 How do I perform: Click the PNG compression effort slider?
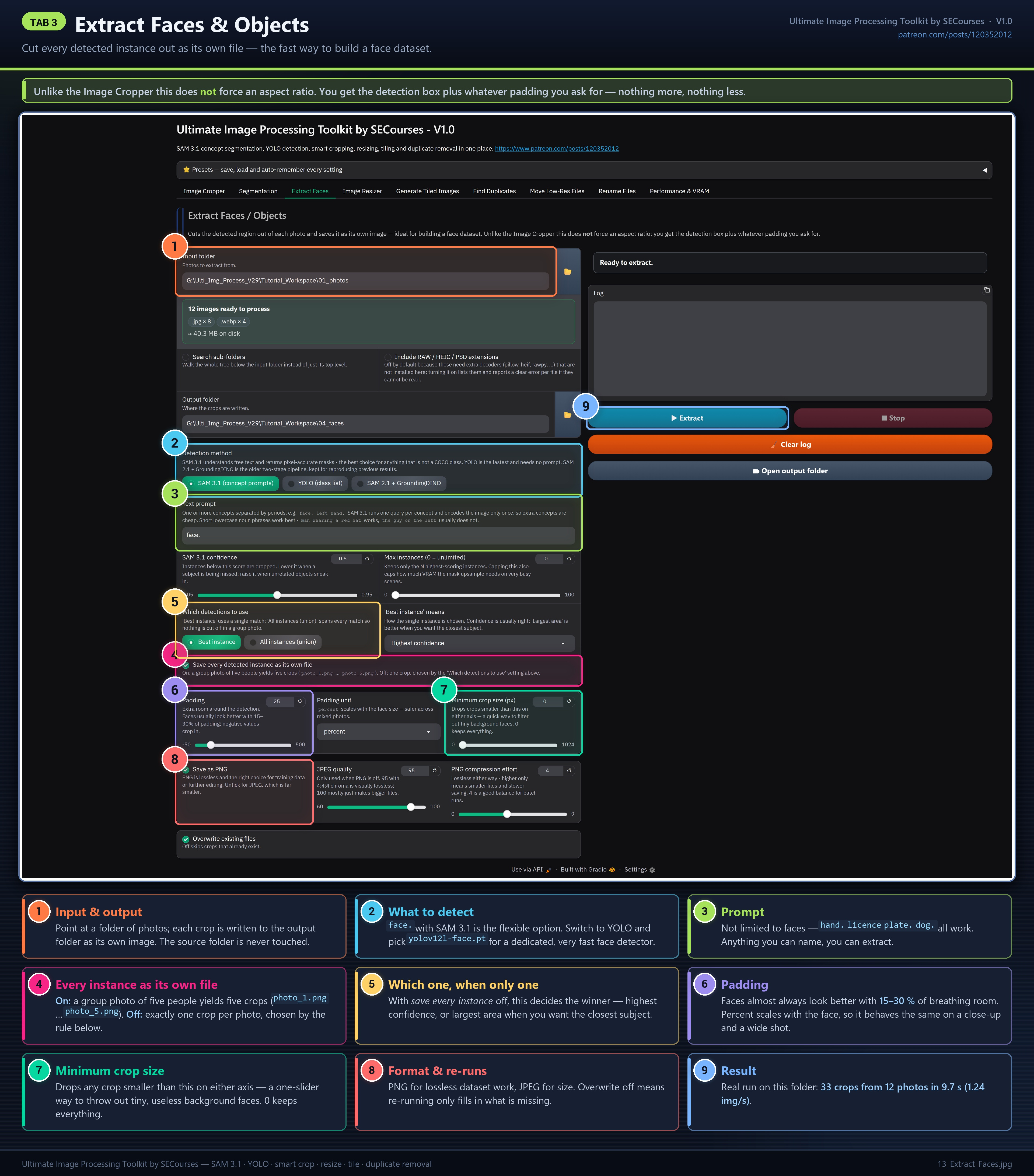point(513,815)
